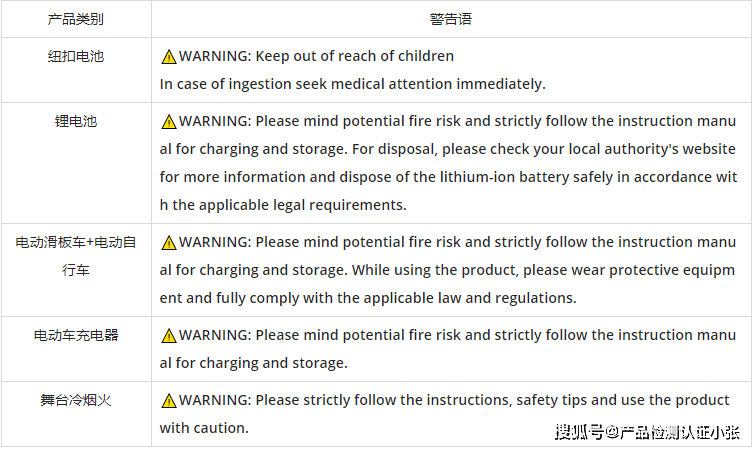Click the 舞台冷烟火 category cell

pos(76,414)
